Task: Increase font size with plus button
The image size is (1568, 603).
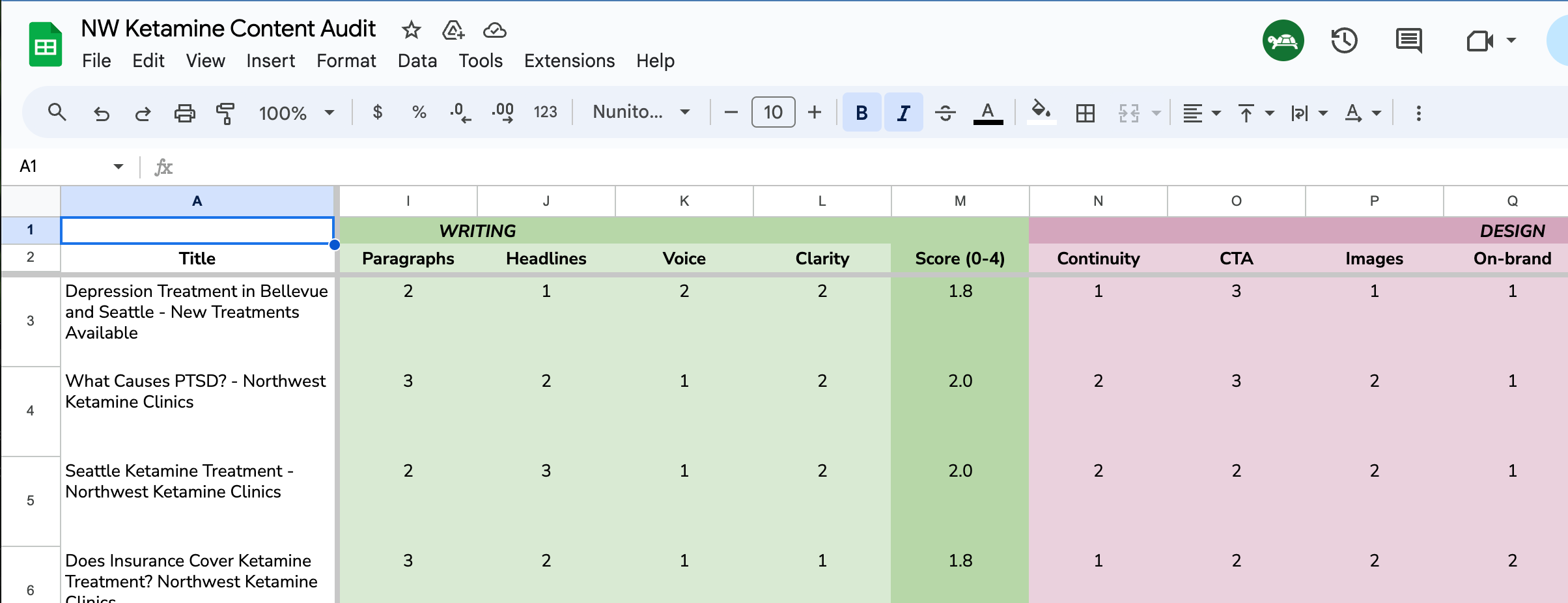Action: click(x=815, y=113)
